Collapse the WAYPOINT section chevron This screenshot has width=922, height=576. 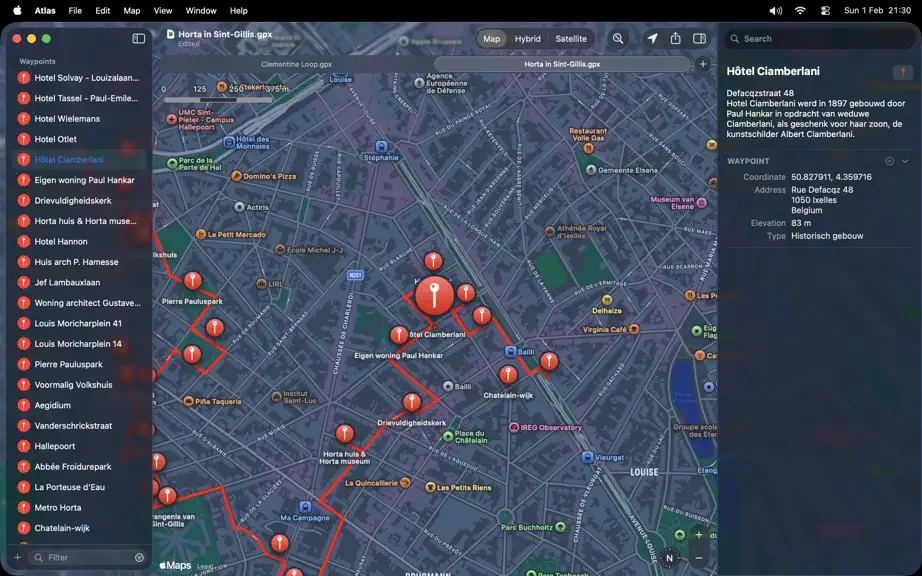905,161
